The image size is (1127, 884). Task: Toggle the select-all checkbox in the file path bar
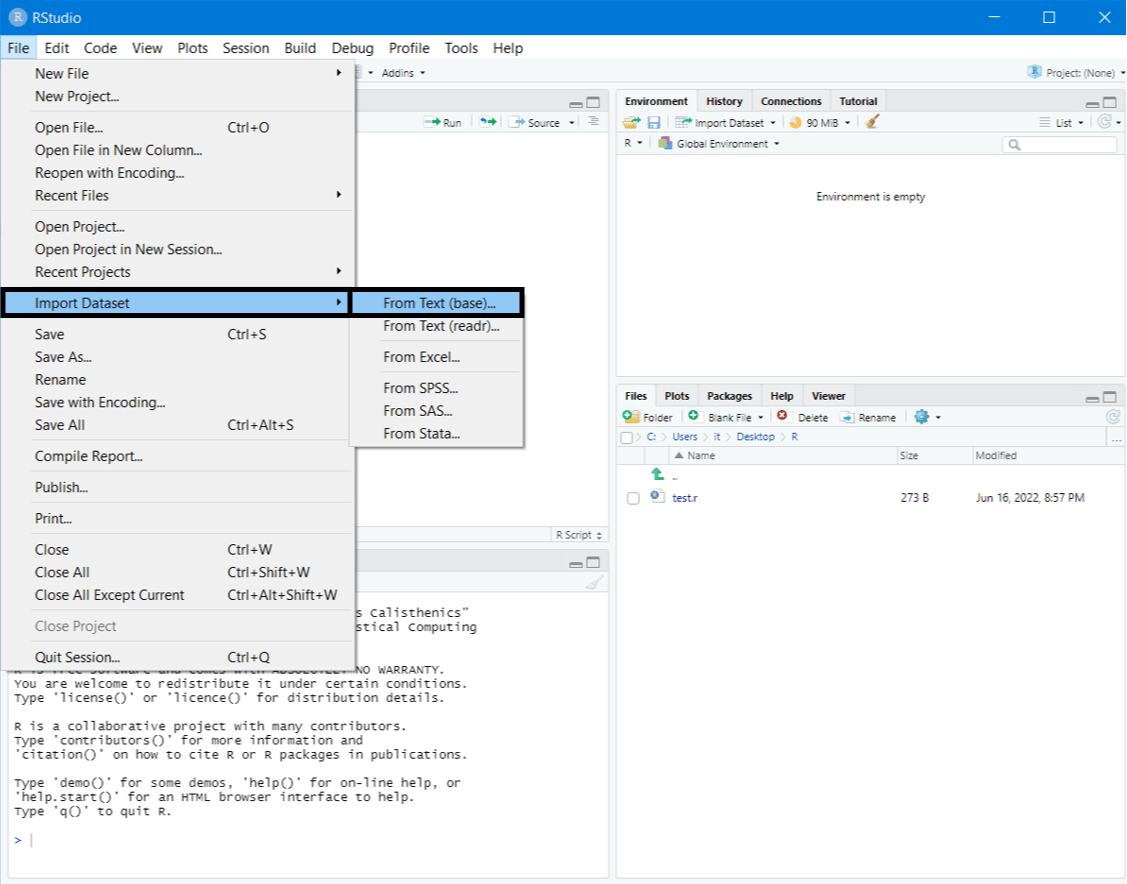click(x=628, y=437)
